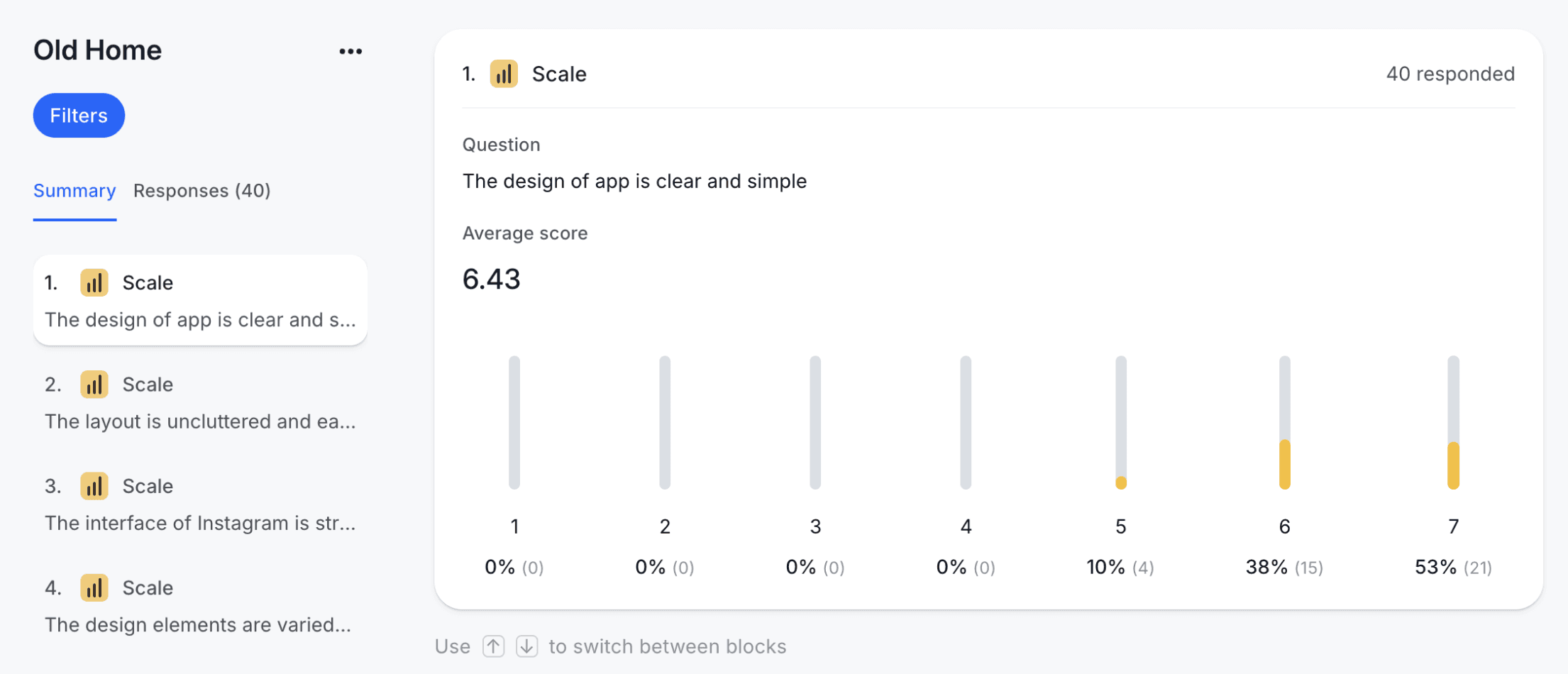Click the score 6 bar in the chart
Viewport: 1568px width, 674px height.
coord(1284,423)
